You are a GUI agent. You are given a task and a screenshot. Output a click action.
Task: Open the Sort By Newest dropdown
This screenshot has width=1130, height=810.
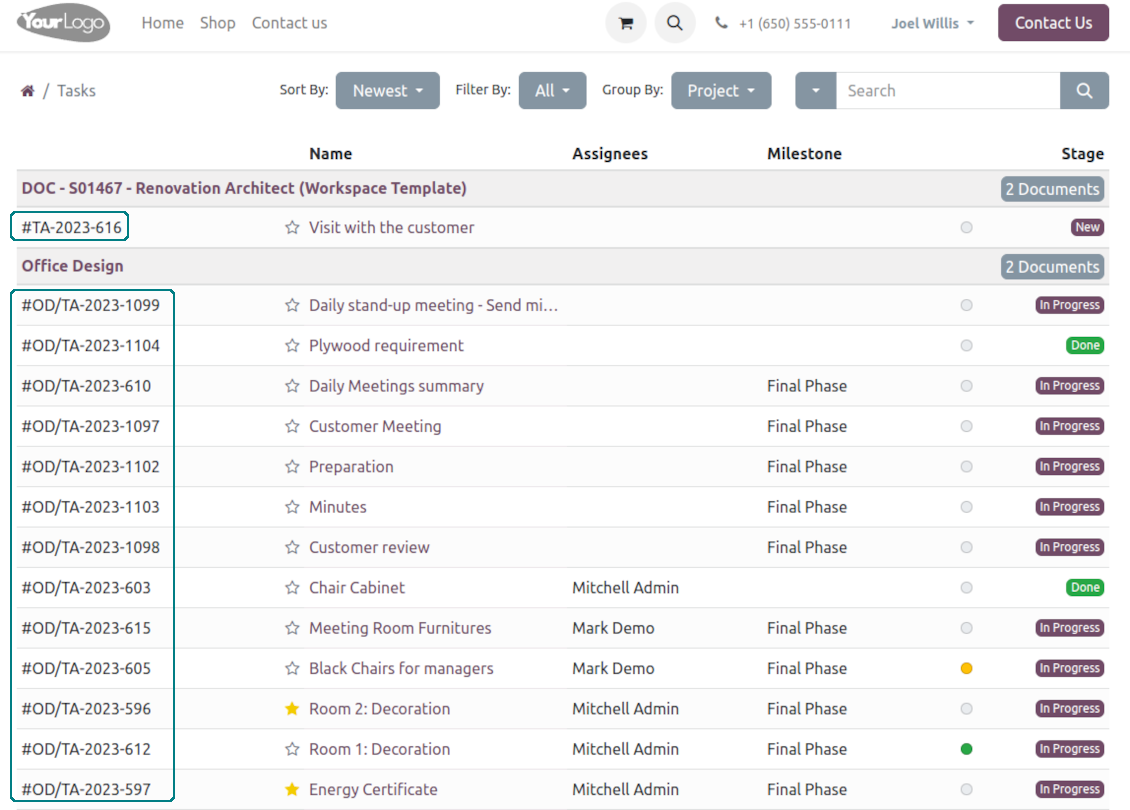click(x=388, y=91)
